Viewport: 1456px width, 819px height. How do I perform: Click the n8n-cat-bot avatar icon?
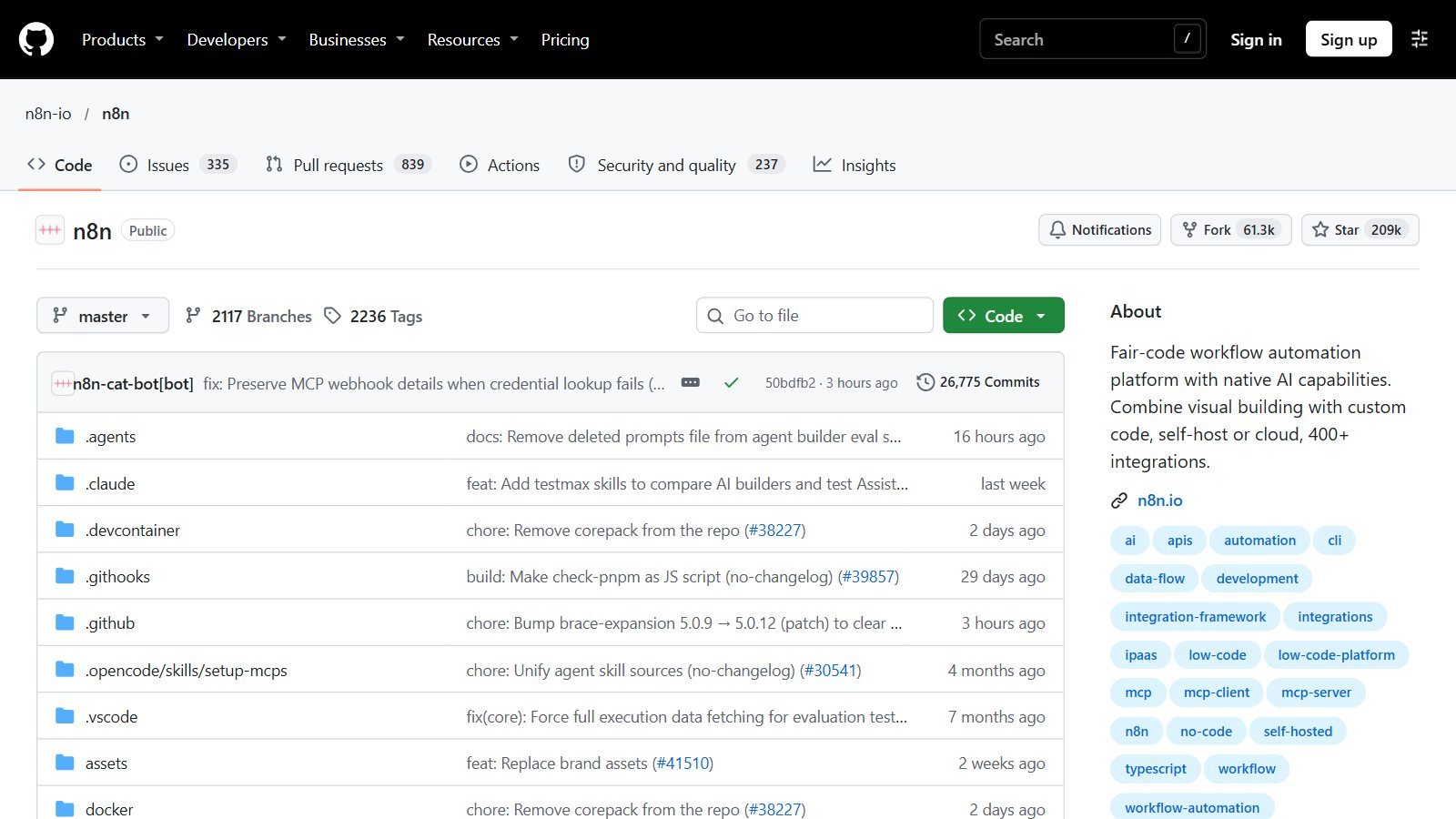(62, 383)
